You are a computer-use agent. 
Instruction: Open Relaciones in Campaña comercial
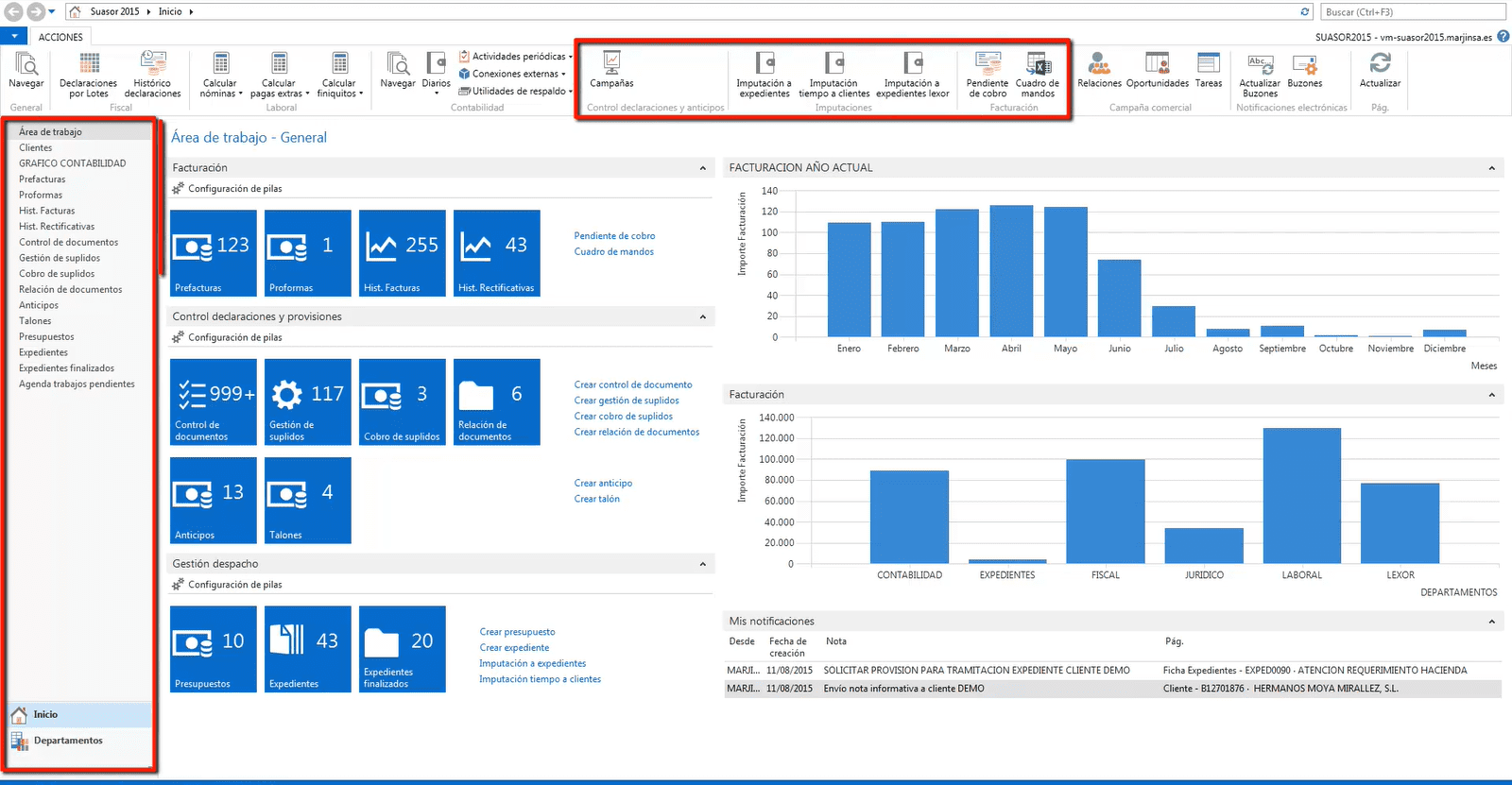(1099, 71)
